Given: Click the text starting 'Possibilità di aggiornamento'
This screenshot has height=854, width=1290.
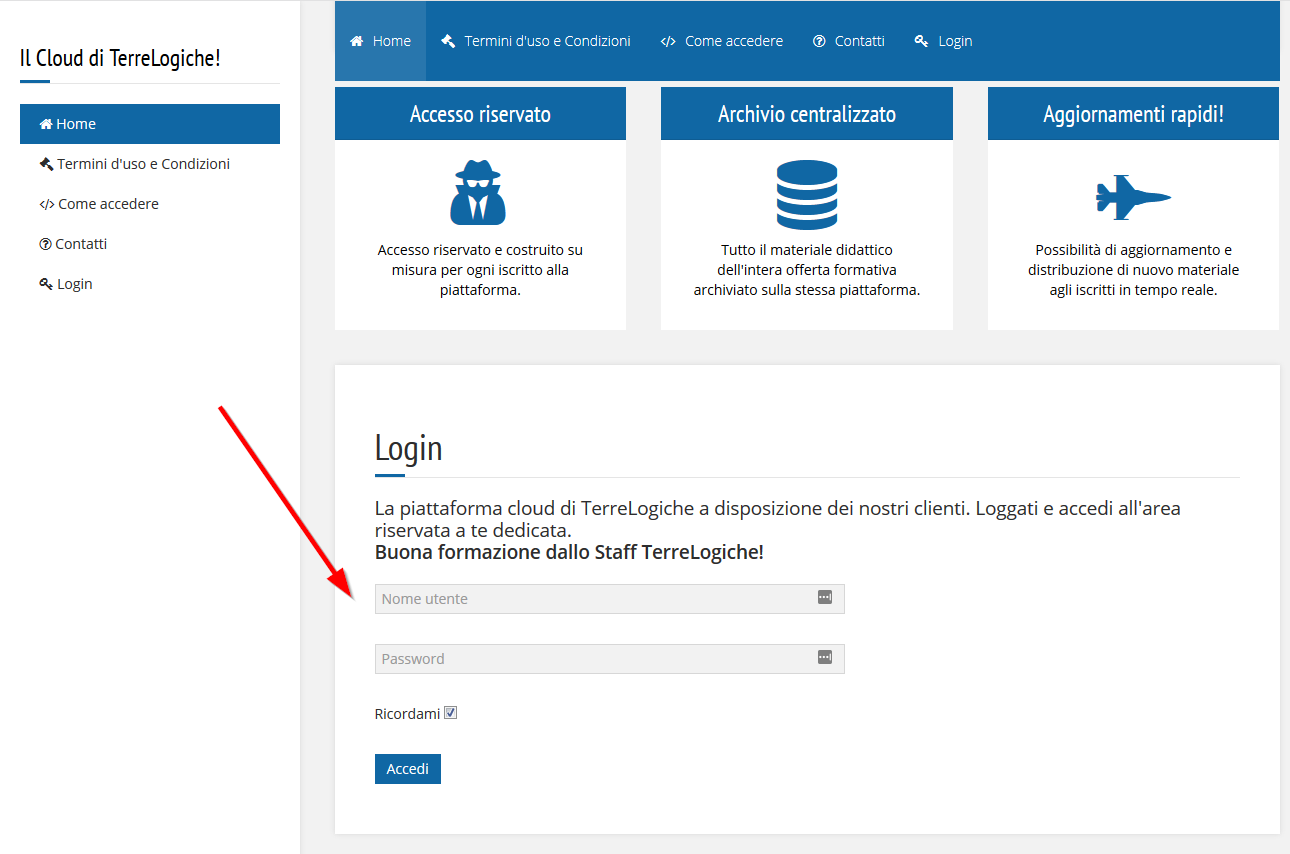Looking at the screenshot, I should (1133, 270).
